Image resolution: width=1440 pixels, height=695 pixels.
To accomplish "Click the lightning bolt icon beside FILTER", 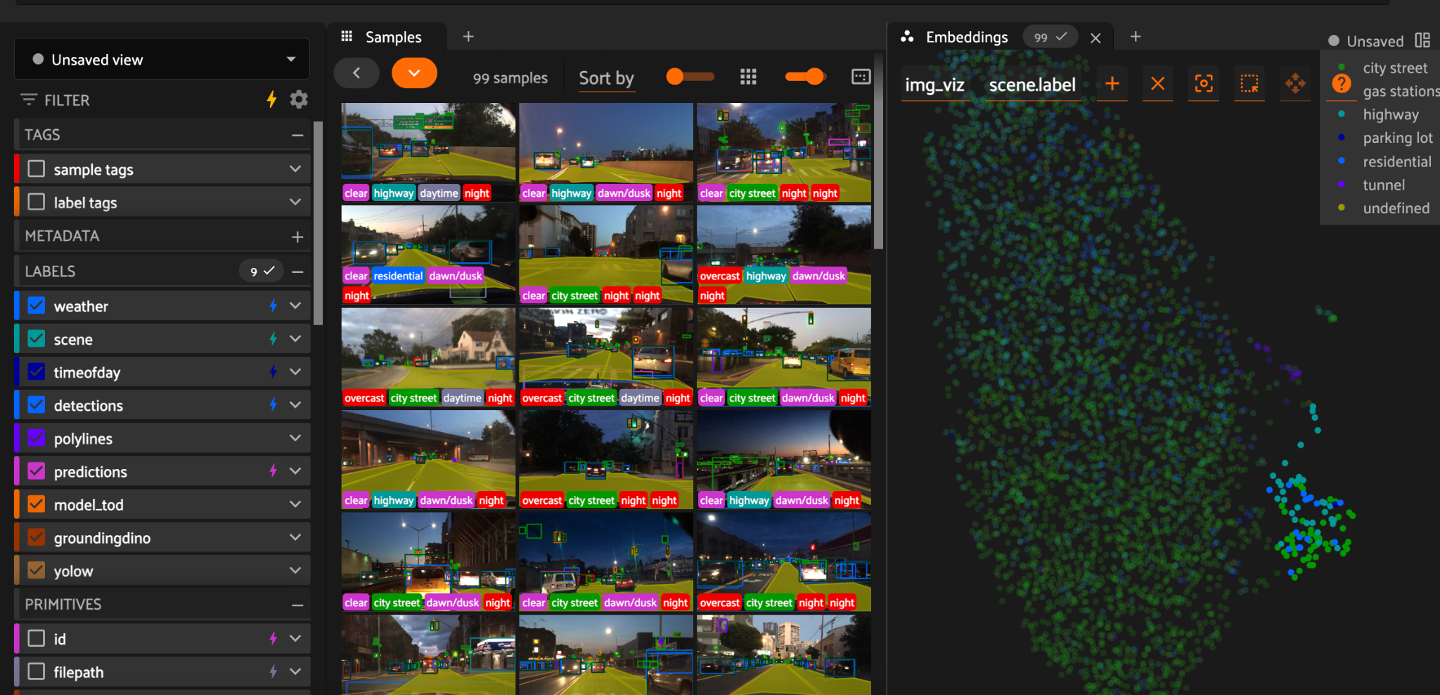I will point(271,100).
